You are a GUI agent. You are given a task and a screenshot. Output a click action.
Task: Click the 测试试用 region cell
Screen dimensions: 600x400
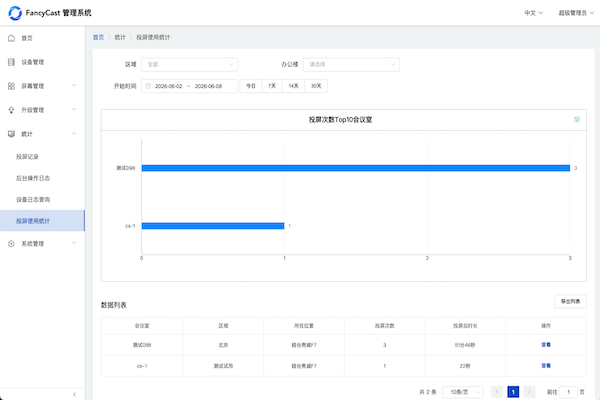tap(223, 366)
